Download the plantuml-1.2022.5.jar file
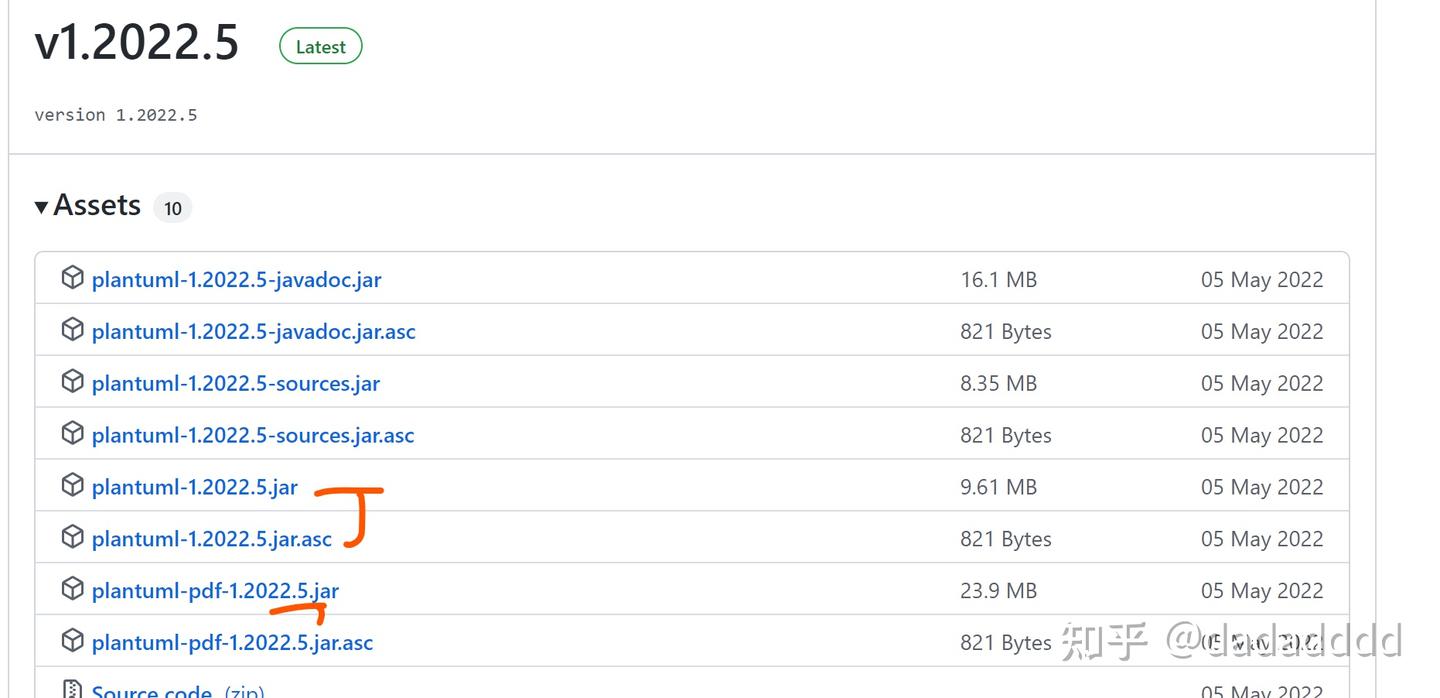 [194, 488]
